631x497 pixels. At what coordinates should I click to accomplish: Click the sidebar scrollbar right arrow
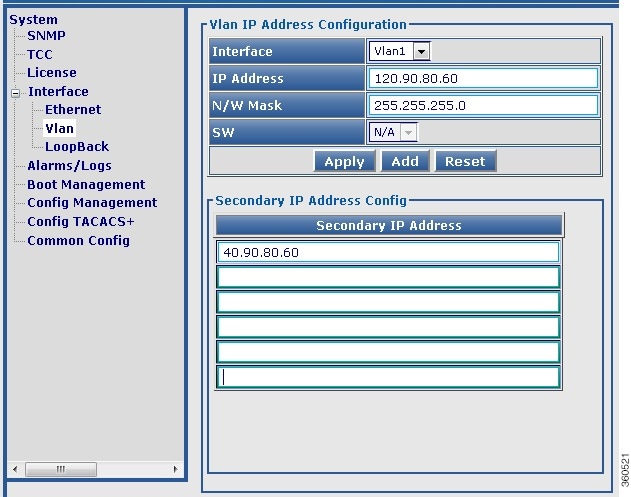coord(175,469)
